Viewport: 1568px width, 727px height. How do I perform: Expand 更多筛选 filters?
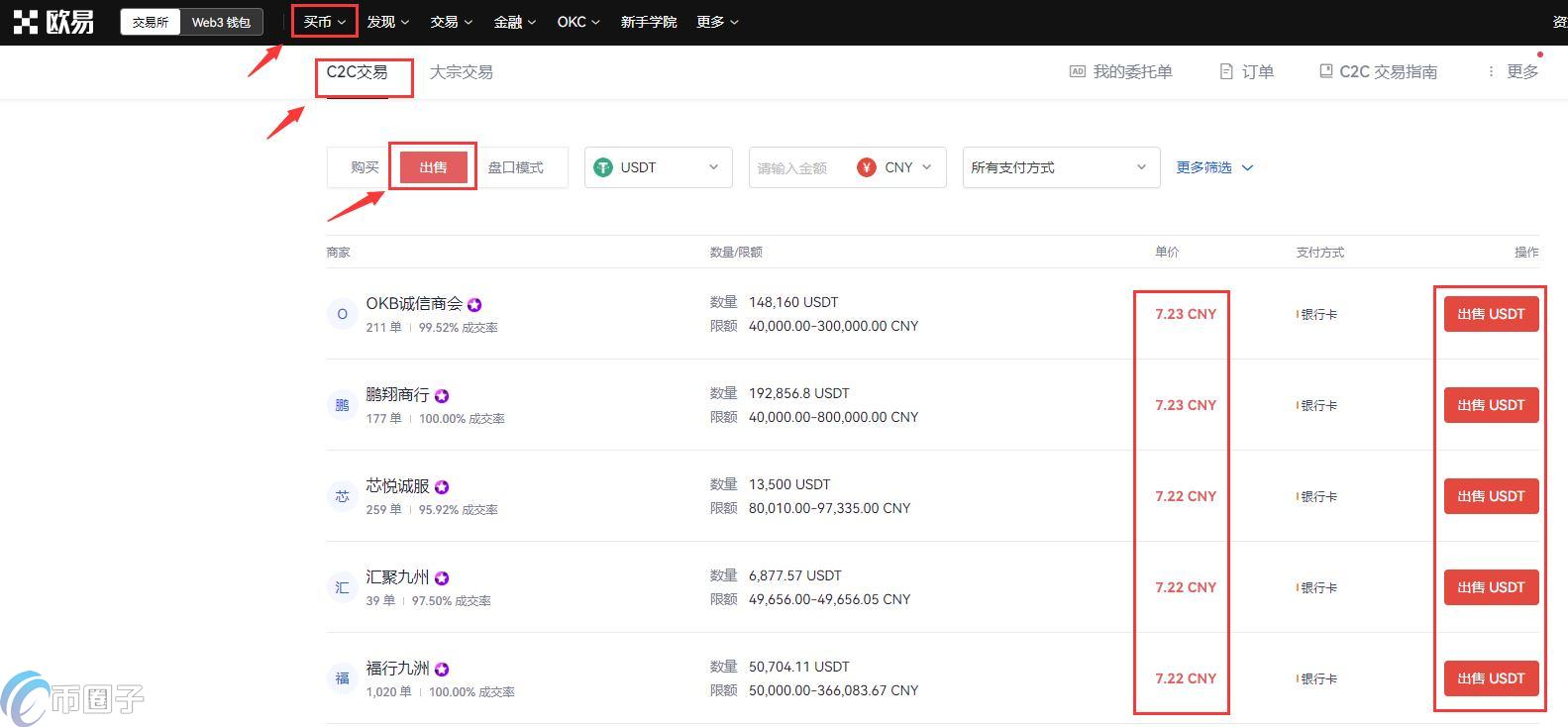1214,167
